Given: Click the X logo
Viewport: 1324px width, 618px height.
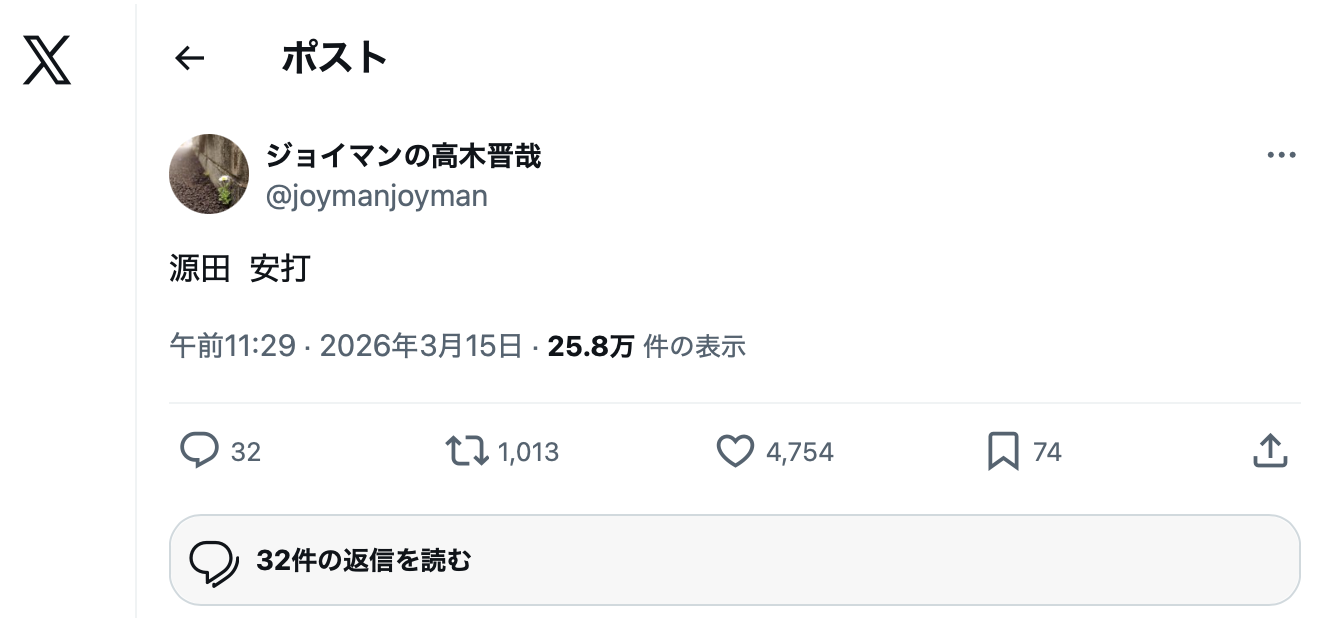Looking at the screenshot, I should click(47, 59).
